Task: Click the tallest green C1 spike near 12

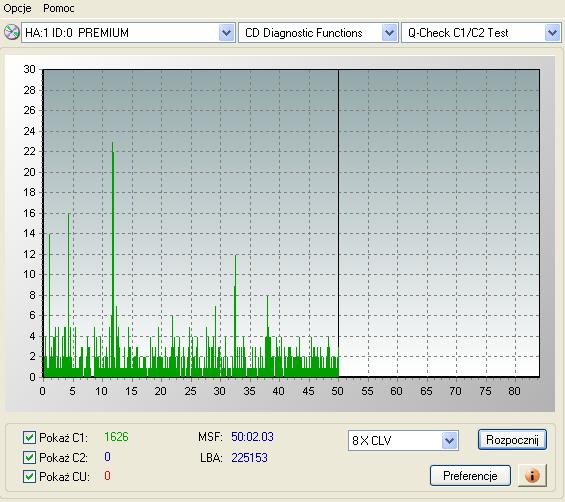Action: click(113, 259)
